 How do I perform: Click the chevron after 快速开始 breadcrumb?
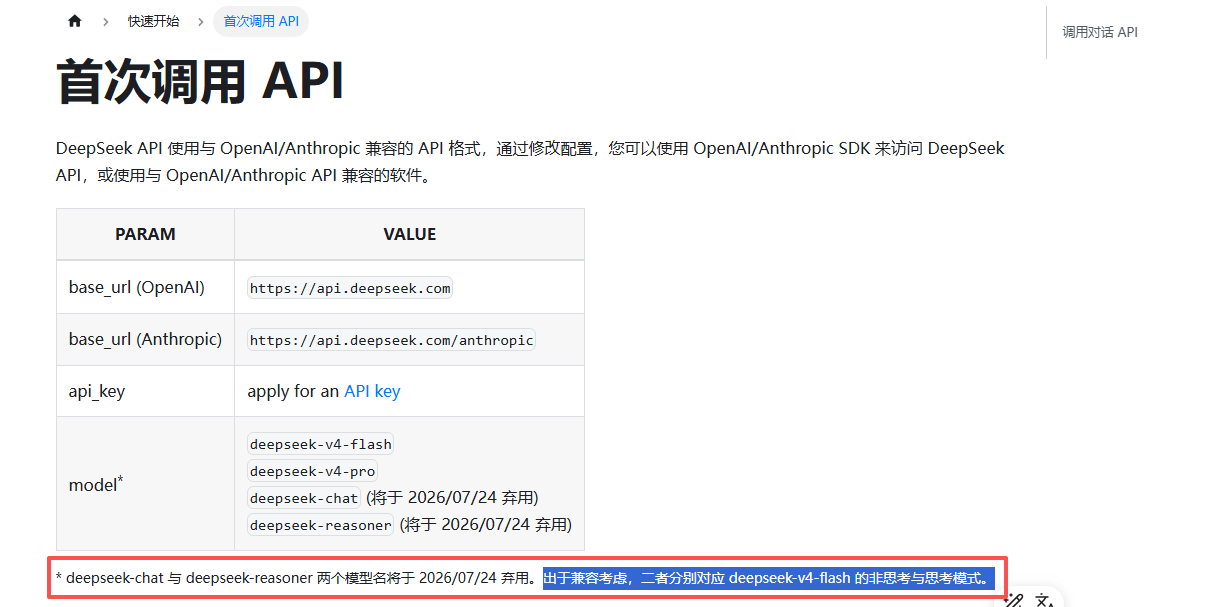201,21
